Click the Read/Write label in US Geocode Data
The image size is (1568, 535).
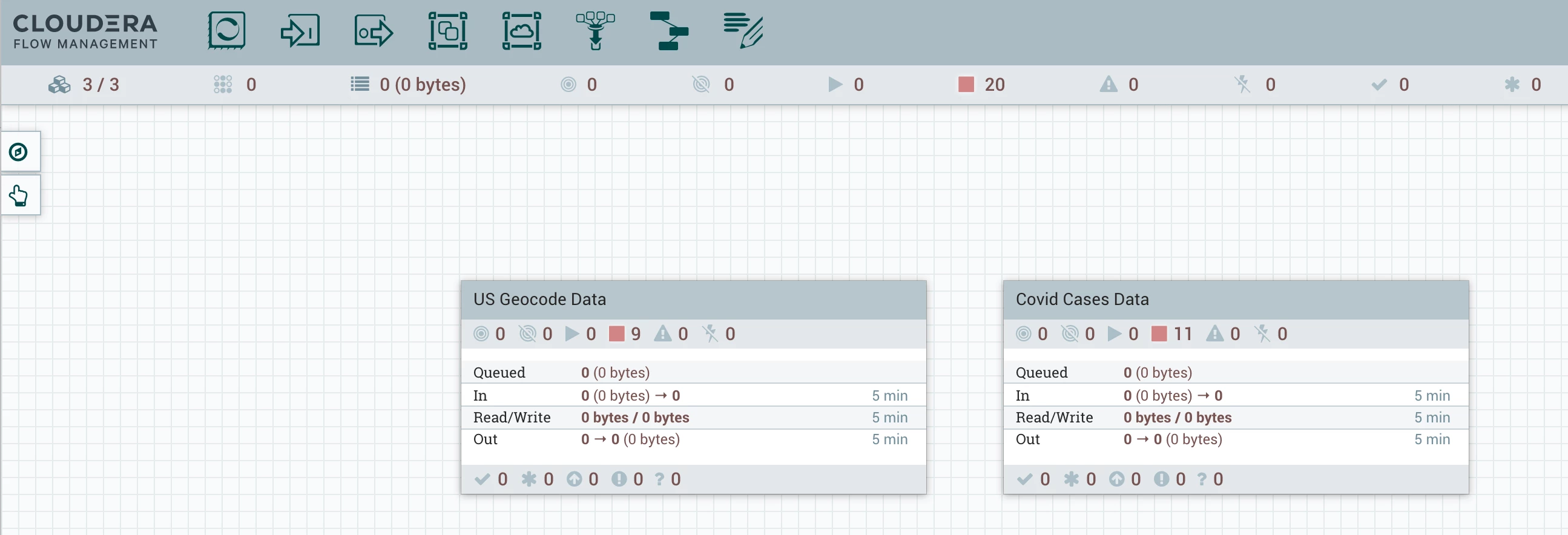pos(512,418)
